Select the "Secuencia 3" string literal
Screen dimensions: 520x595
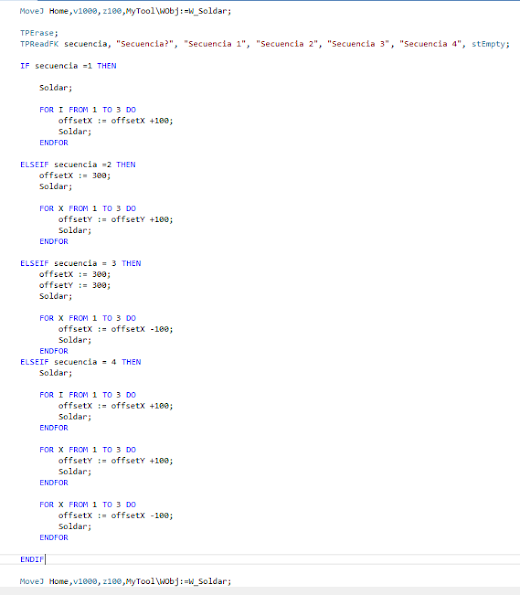(x=358, y=44)
